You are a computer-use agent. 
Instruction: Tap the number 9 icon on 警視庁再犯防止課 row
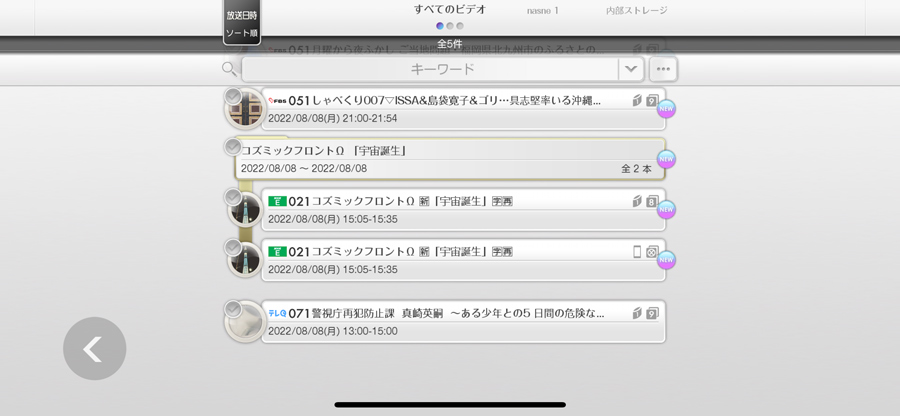[x=652, y=313]
